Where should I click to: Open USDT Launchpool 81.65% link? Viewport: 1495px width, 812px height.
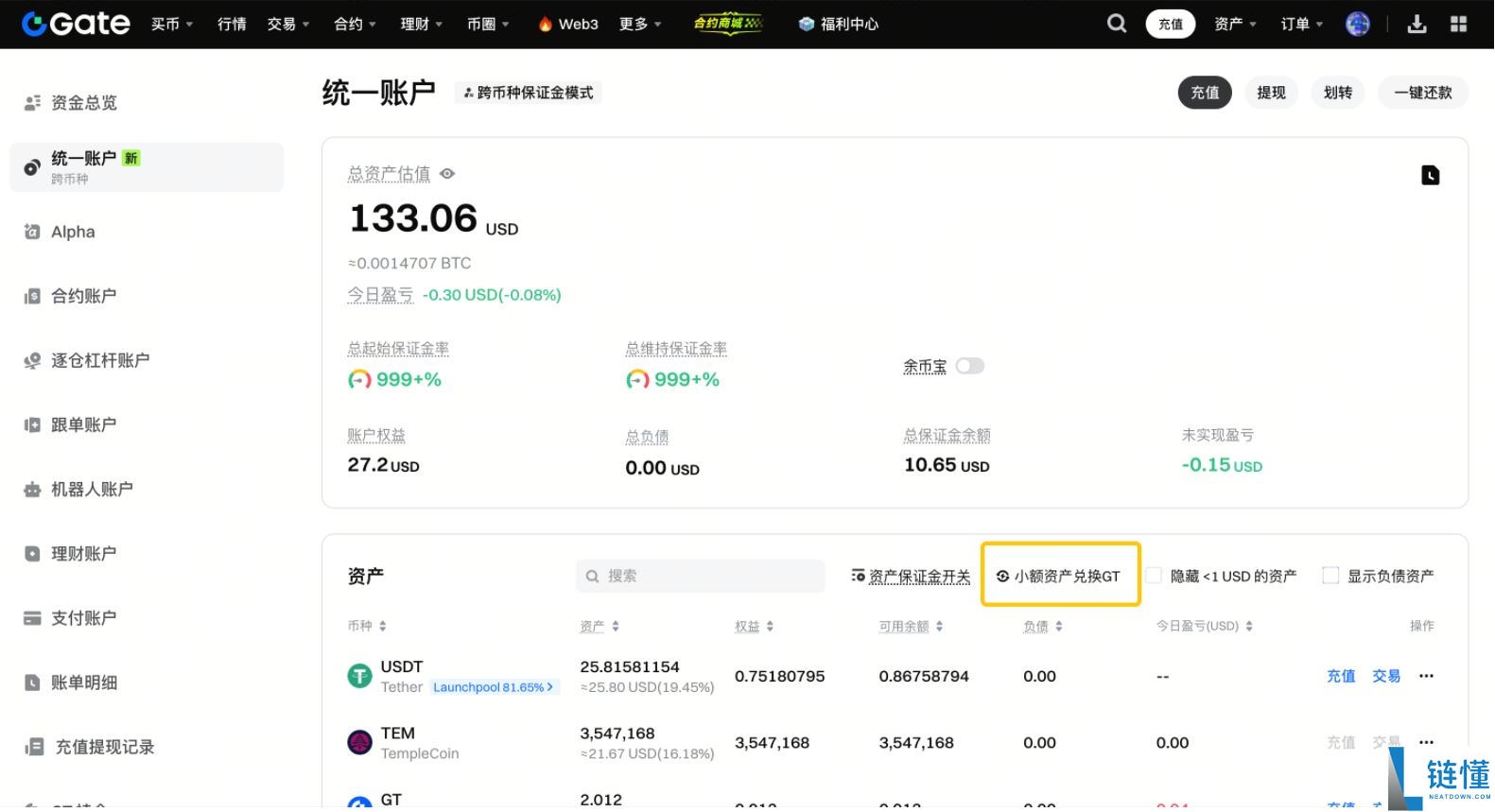pyautogui.click(x=495, y=687)
